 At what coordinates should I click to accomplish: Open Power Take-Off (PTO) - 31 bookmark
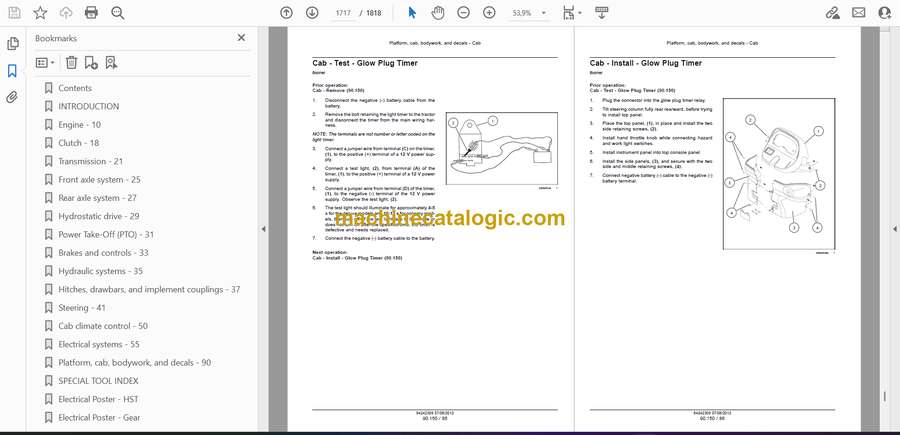106,235
